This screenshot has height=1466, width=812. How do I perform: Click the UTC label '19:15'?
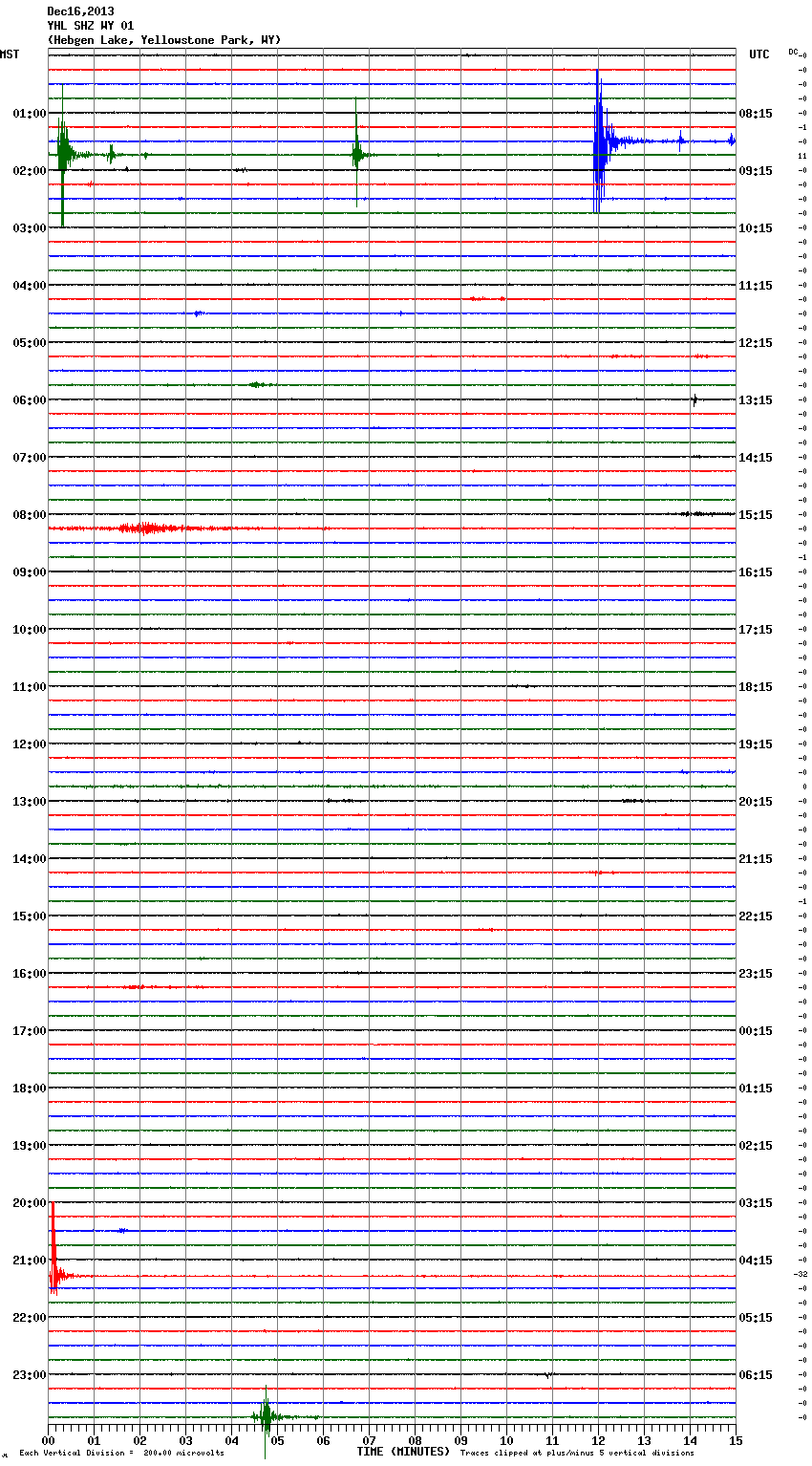756,744
